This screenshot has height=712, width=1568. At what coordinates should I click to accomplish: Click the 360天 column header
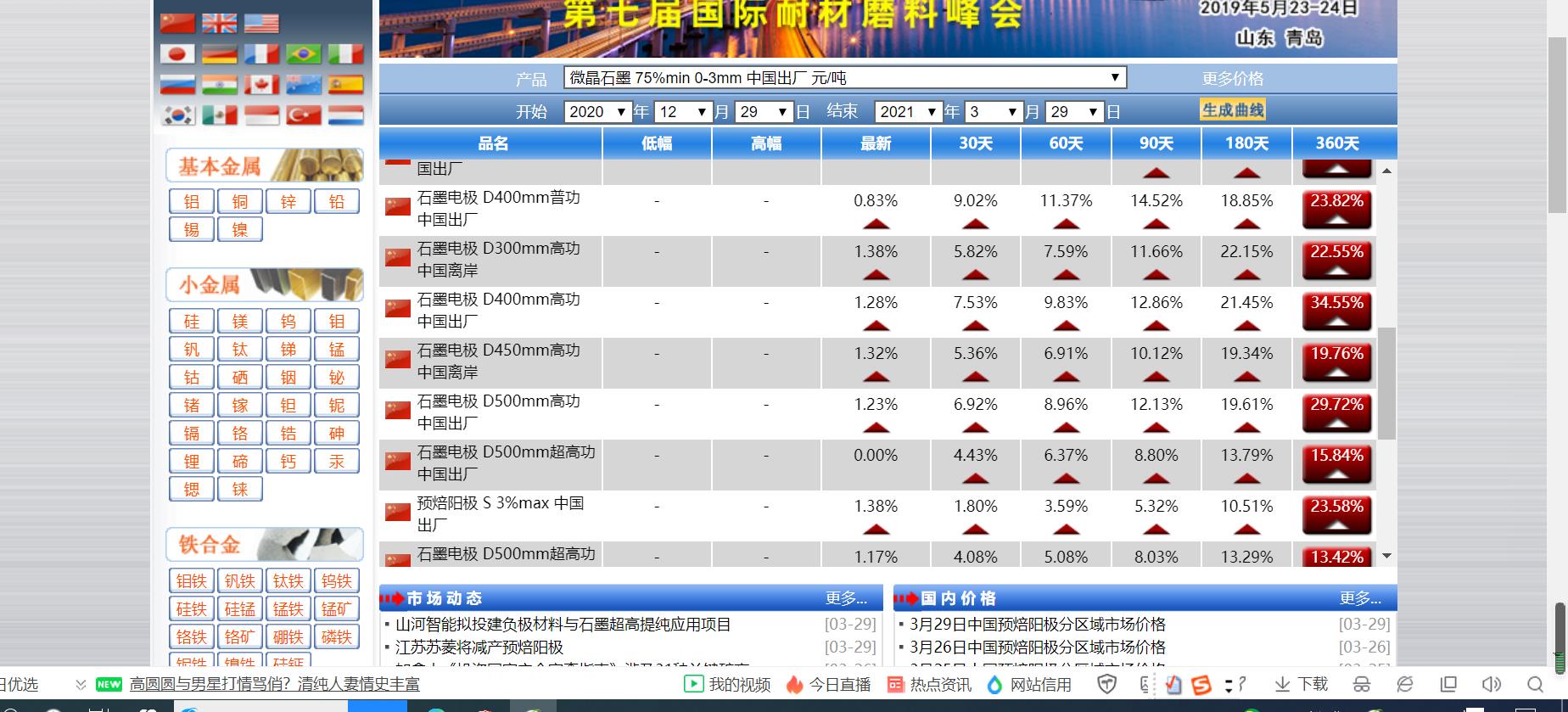tap(1337, 143)
